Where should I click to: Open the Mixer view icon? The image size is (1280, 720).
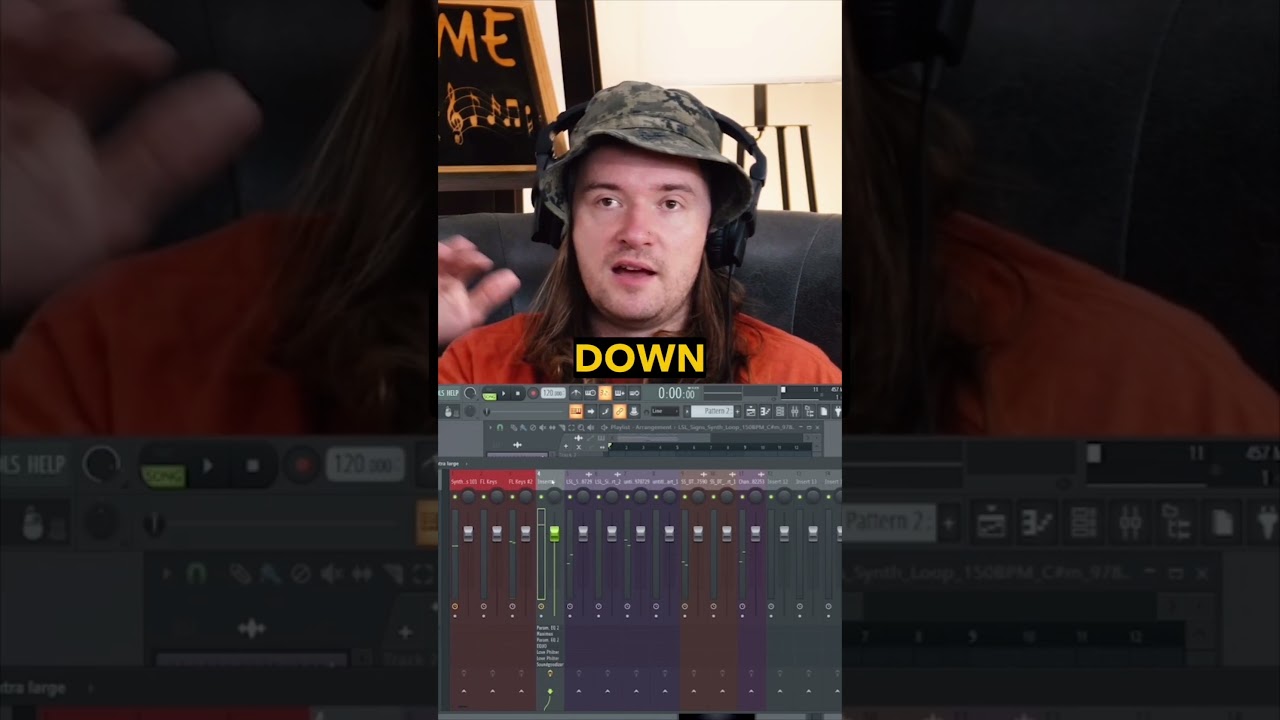(795, 412)
